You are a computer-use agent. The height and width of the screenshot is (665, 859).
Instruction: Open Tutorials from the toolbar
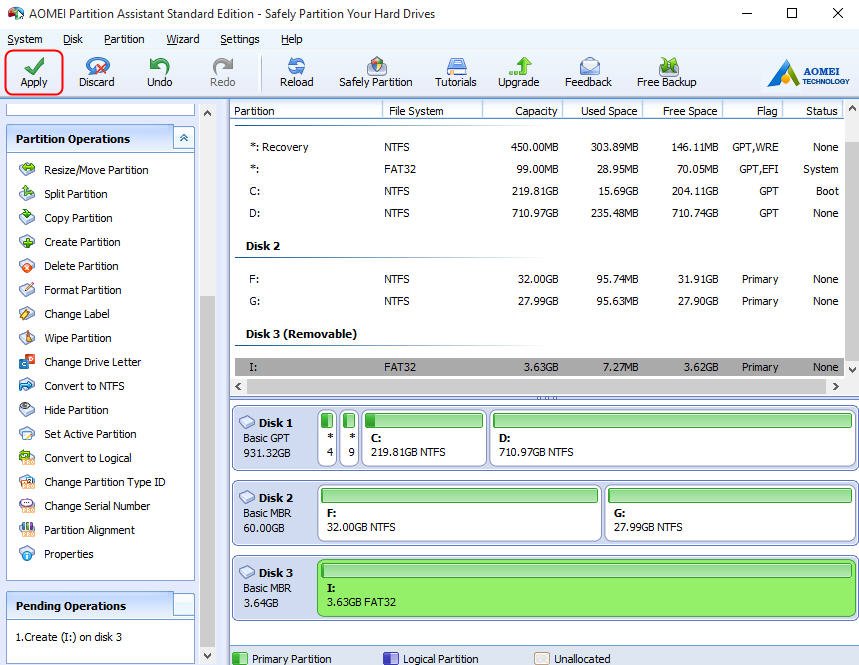click(455, 72)
